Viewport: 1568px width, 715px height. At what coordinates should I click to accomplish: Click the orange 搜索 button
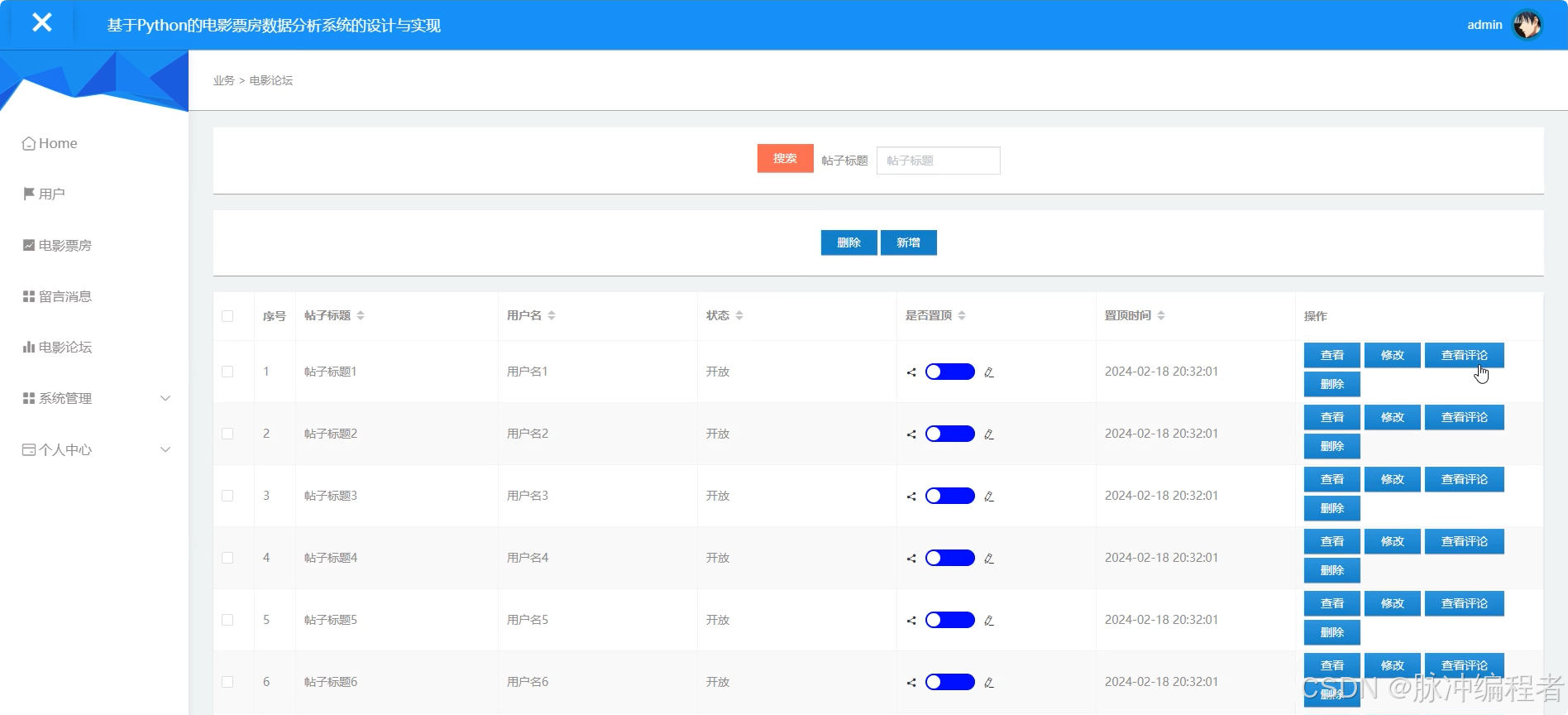coord(785,158)
